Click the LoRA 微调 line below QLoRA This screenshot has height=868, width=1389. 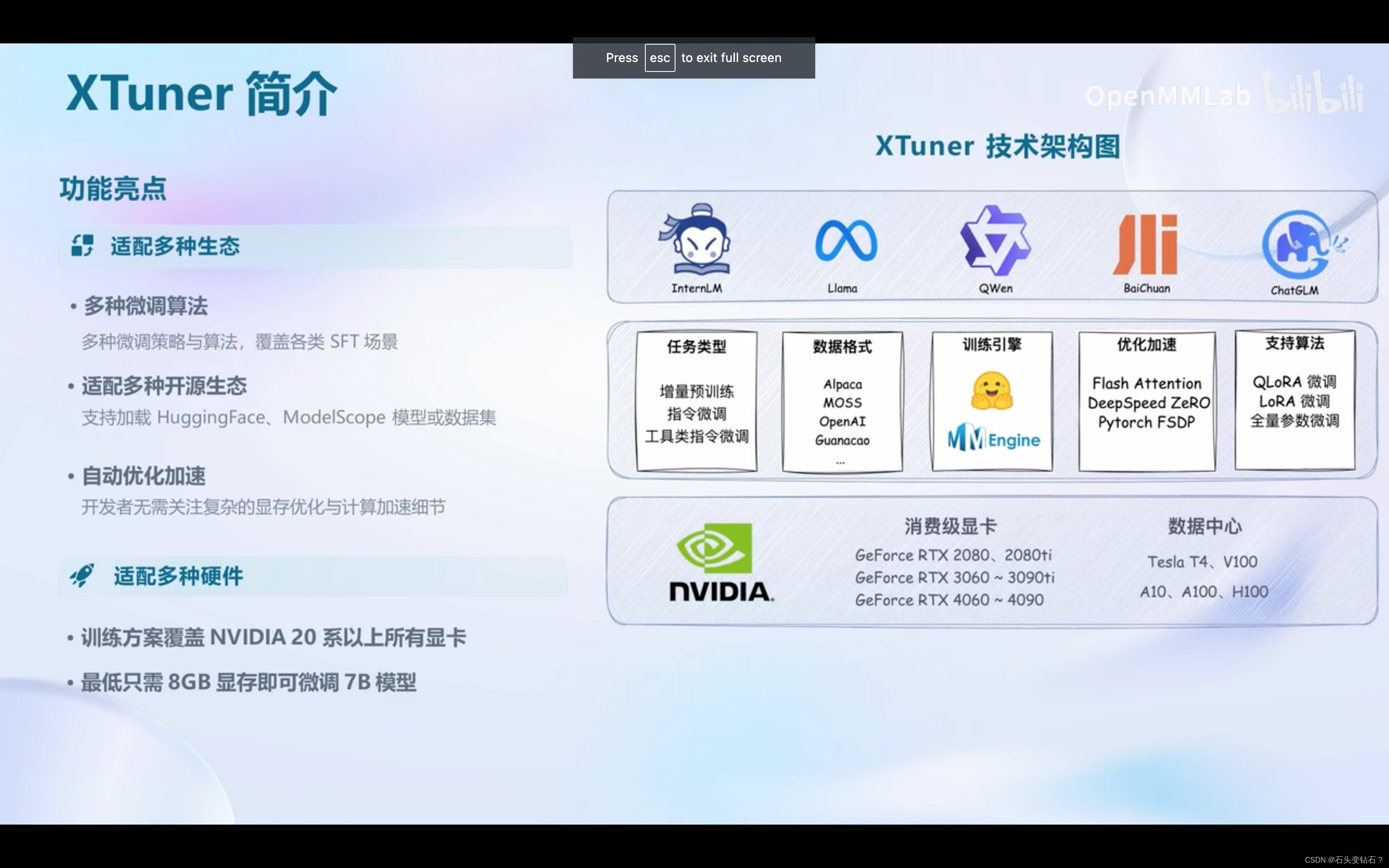click(1294, 401)
